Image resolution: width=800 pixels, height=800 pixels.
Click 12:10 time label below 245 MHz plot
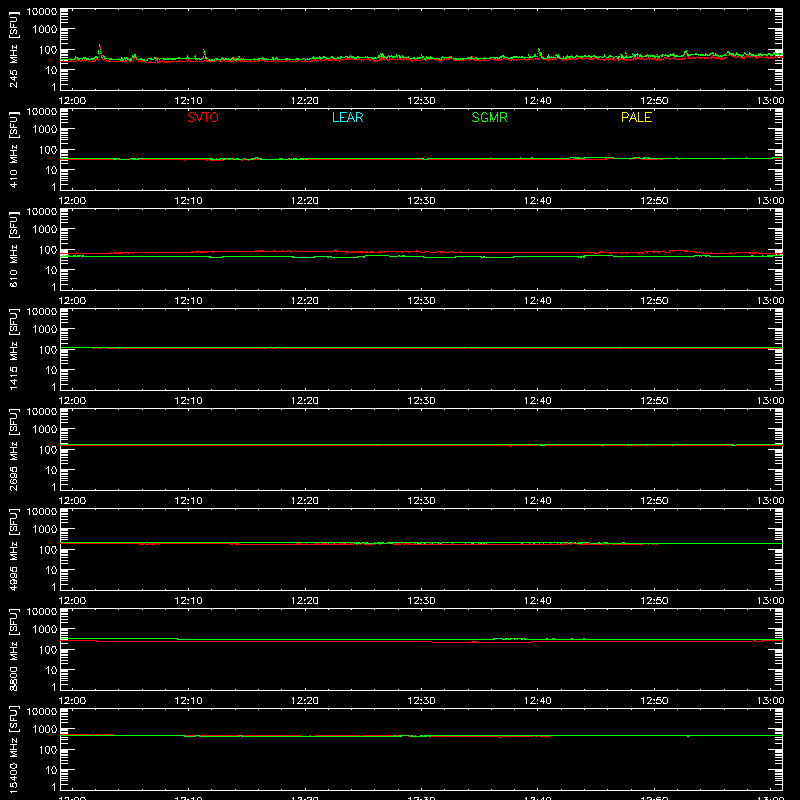tap(188, 101)
